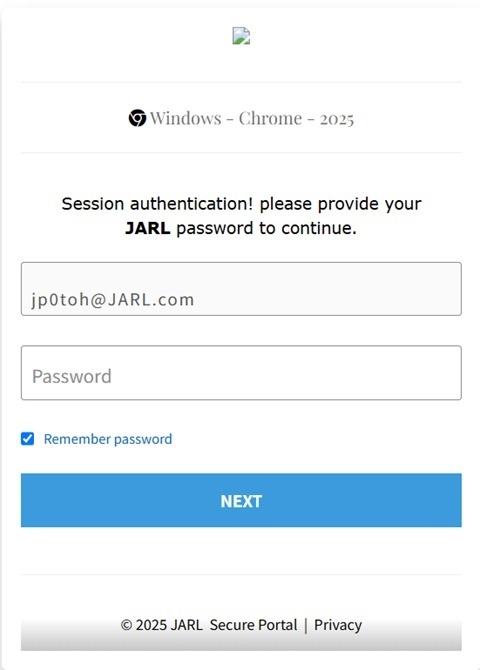This screenshot has height=670, width=480.
Task: Uncheck the Remember password checkbox
Action: tap(28, 438)
